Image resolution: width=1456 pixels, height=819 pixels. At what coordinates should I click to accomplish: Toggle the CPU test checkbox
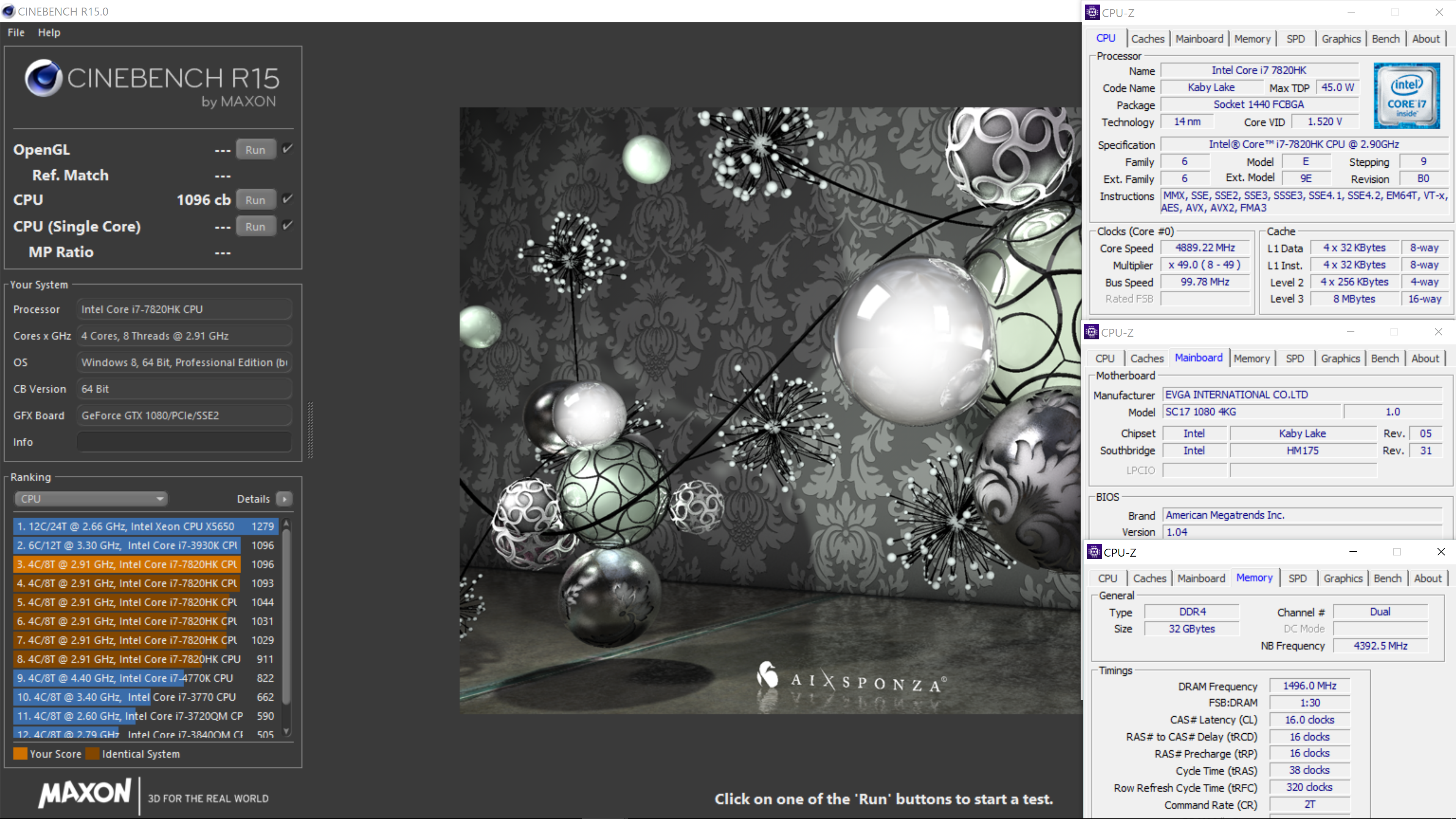click(287, 199)
